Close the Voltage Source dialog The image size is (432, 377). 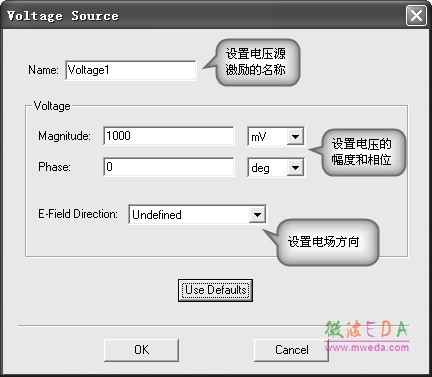pyautogui.click(x=416, y=15)
